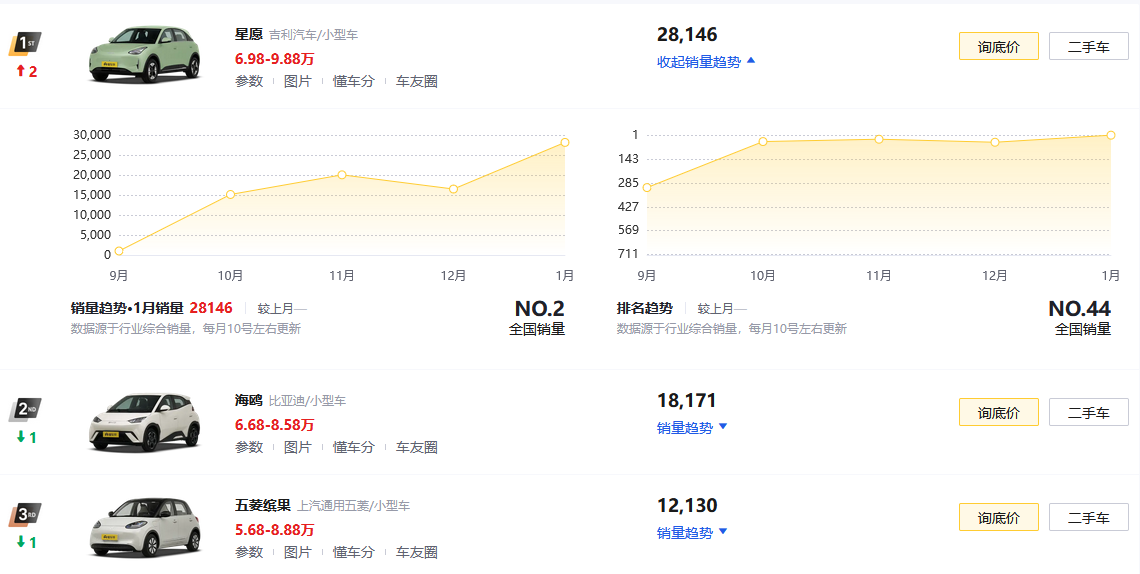The width and height of the screenshot is (1140, 574).
Task: Click the 3rd place rank badge
Action: point(25,515)
